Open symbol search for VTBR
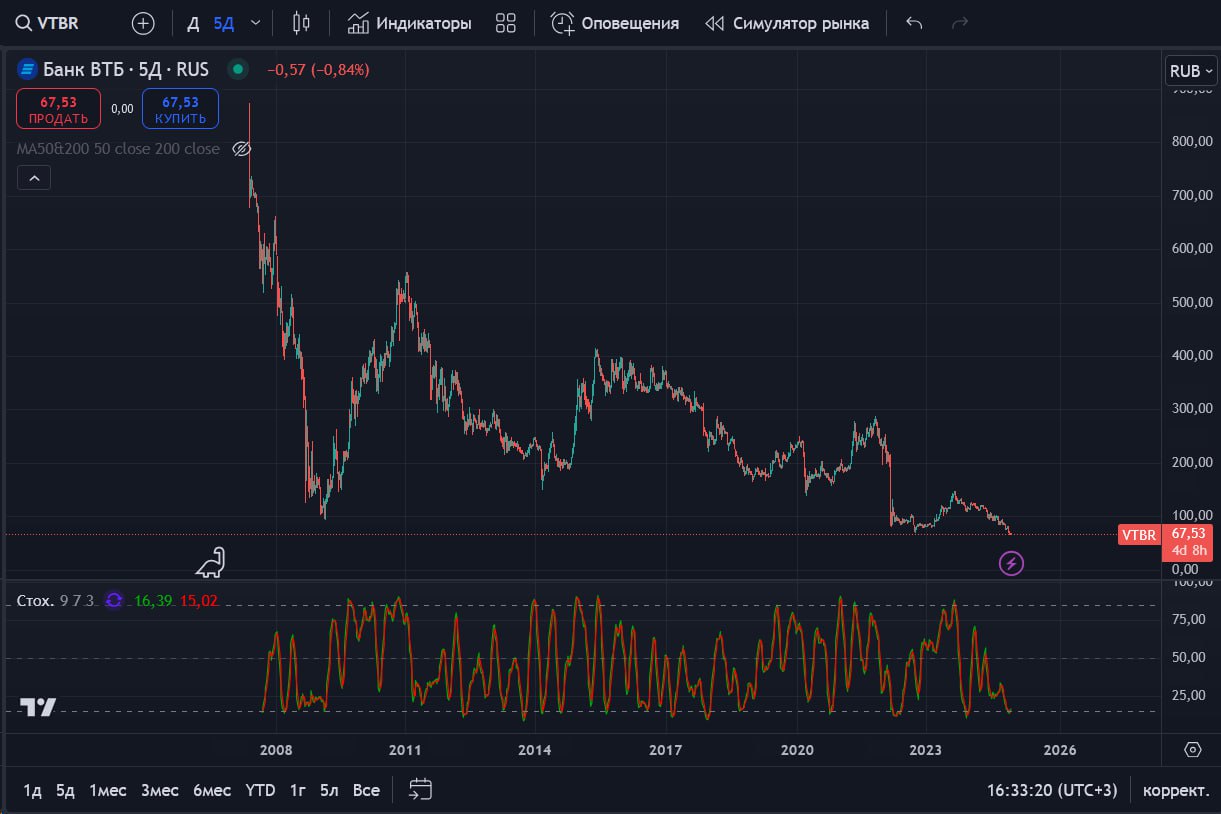This screenshot has width=1221, height=814. click(x=48, y=23)
